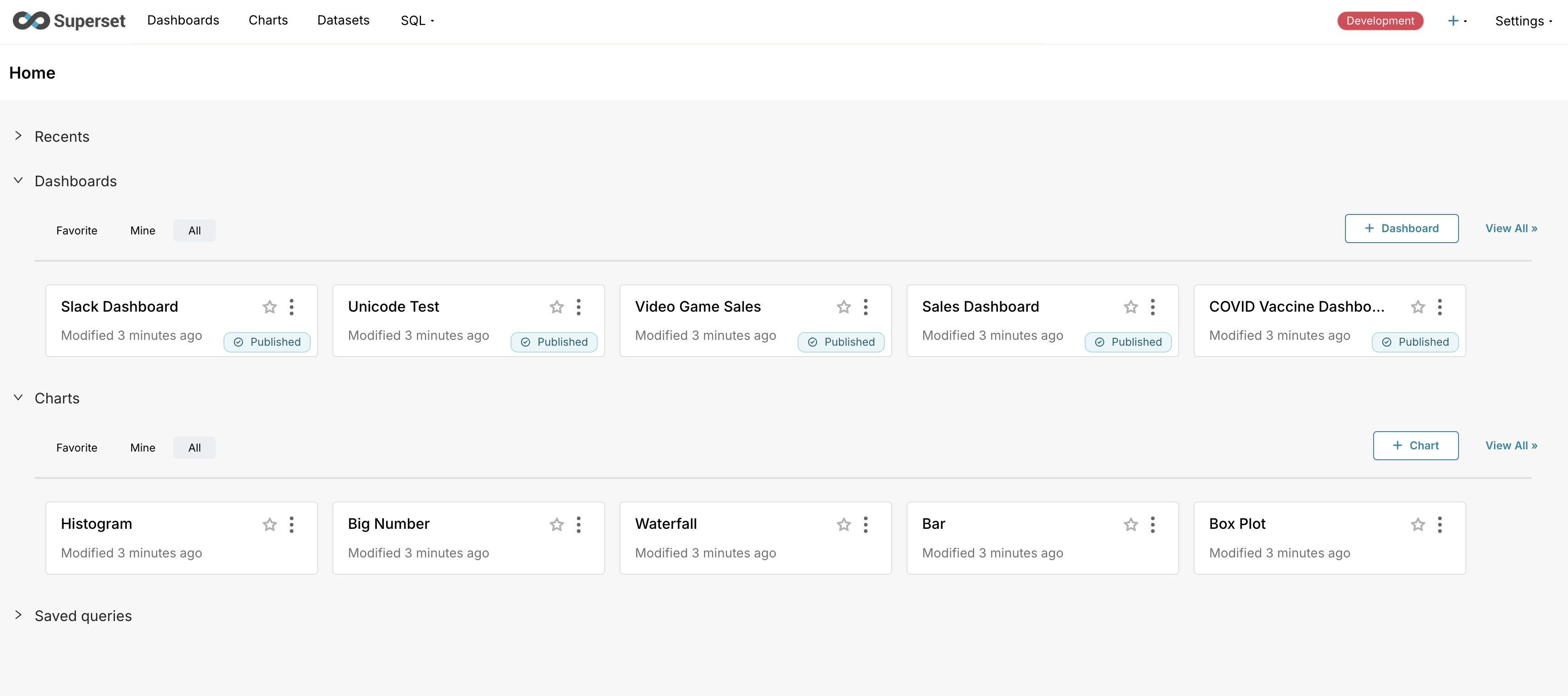Image resolution: width=1568 pixels, height=696 pixels.
Task: Favorite the Slack Dashboard with star
Action: tap(270, 307)
